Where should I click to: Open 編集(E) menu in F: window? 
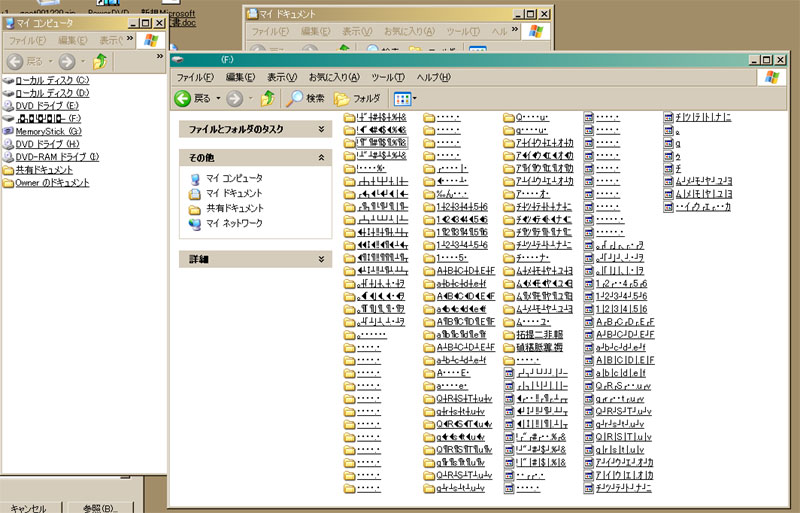(x=240, y=77)
